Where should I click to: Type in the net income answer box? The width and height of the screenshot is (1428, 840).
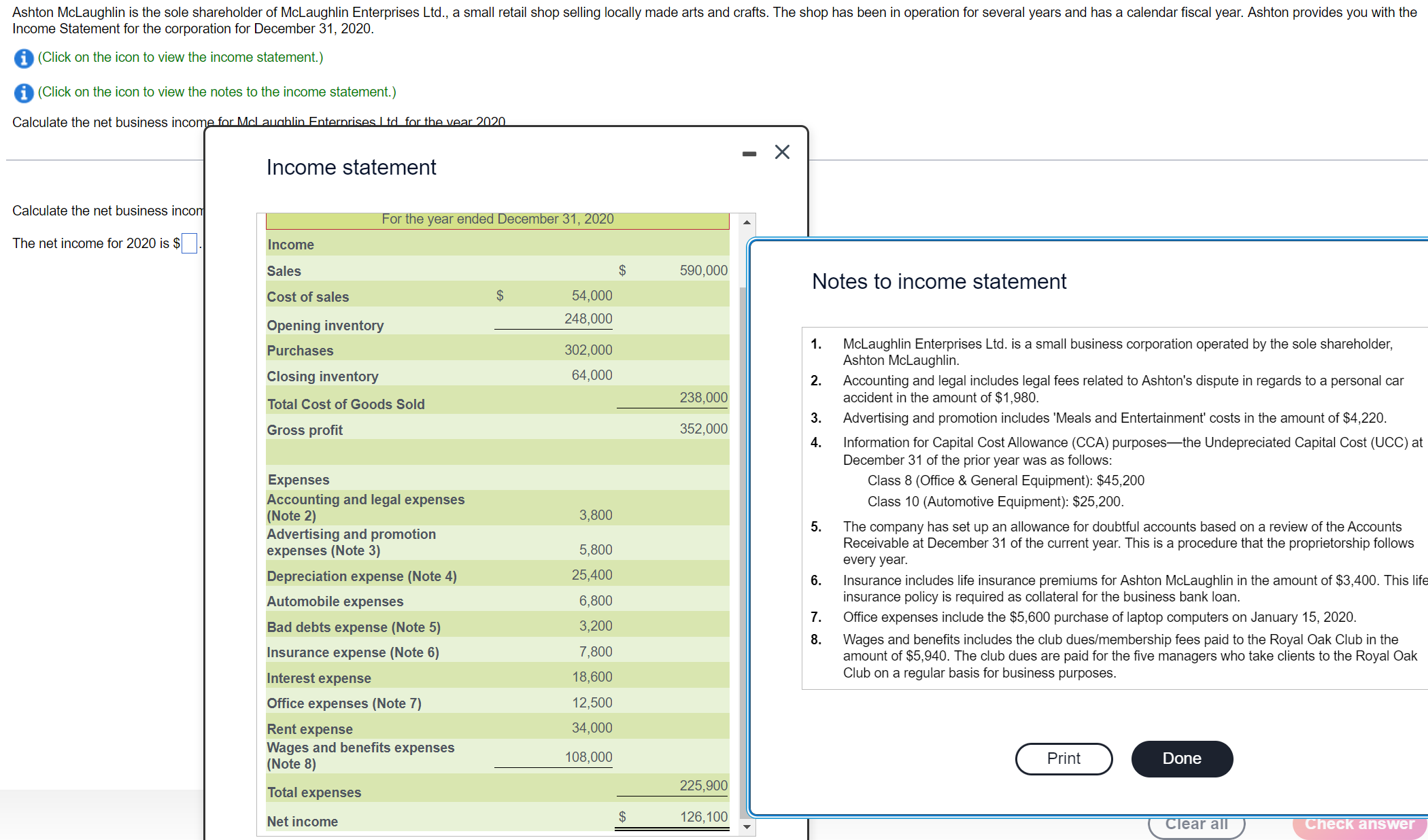tap(189, 243)
